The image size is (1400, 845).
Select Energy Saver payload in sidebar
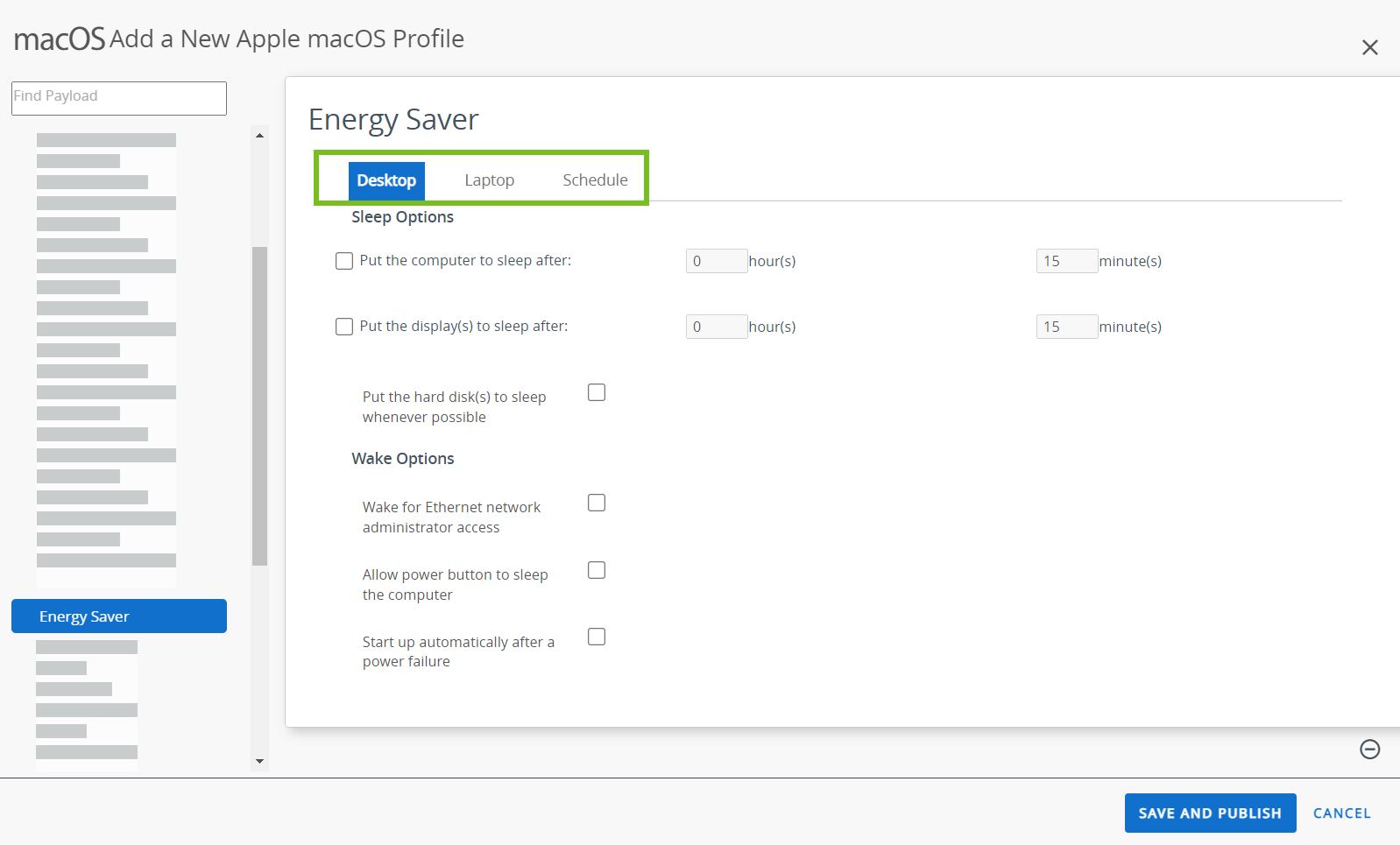(x=119, y=616)
